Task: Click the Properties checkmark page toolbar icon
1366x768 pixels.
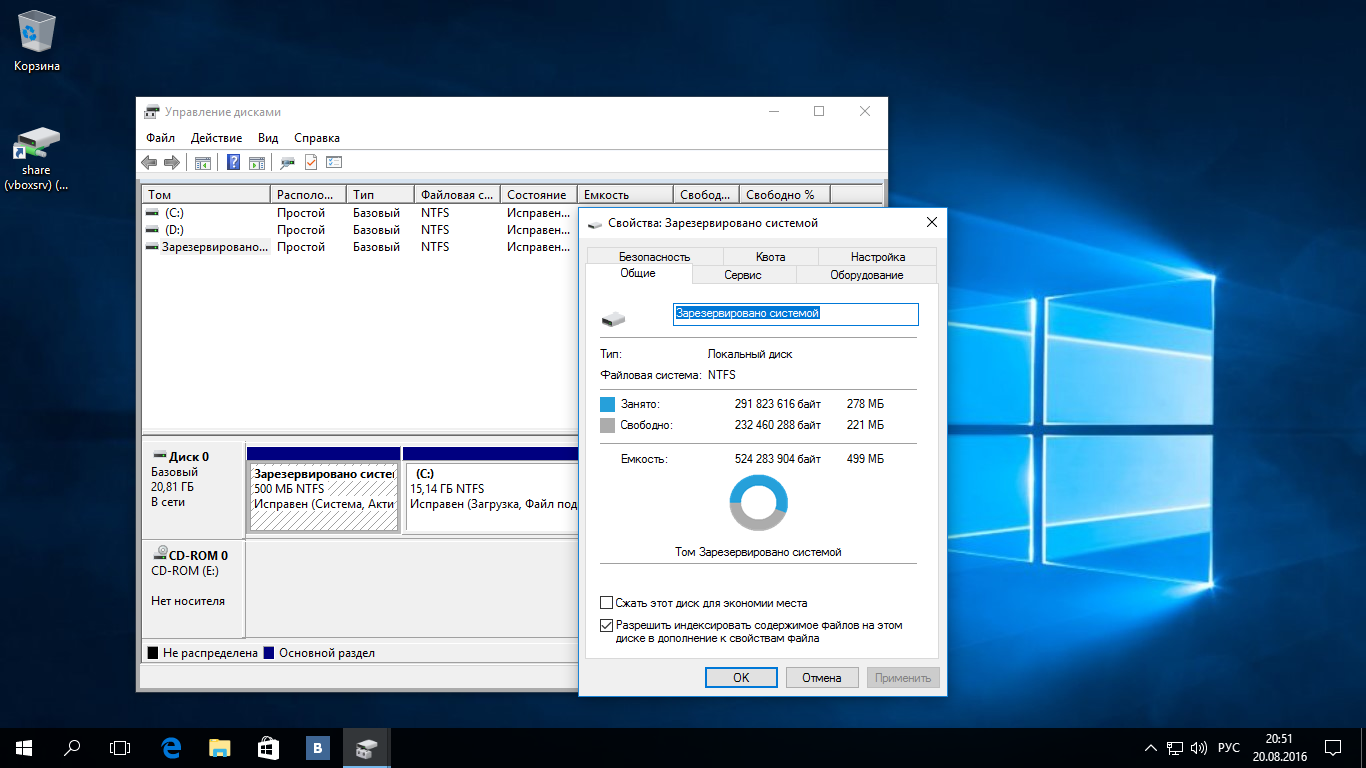Action: point(311,162)
